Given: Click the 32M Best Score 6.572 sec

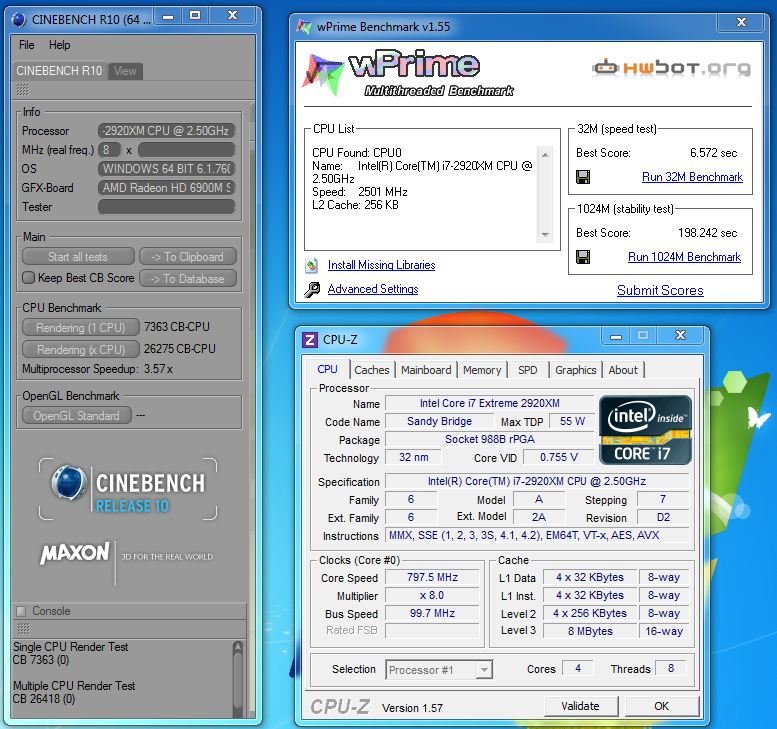Looking at the screenshot, I should (x=713, y=153).
